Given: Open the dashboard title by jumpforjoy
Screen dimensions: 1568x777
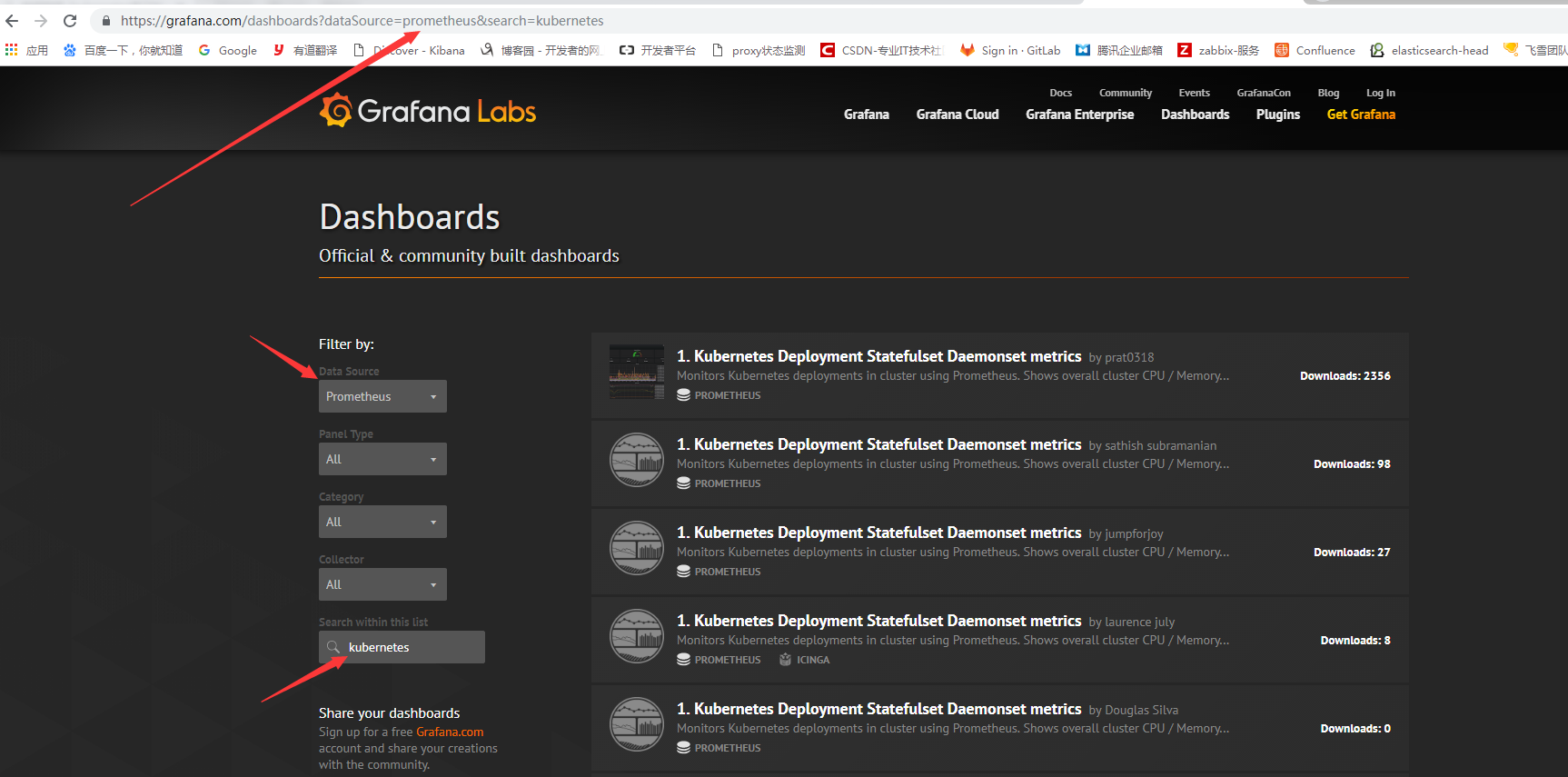Looking at the screenshot, I should point(878,533).
